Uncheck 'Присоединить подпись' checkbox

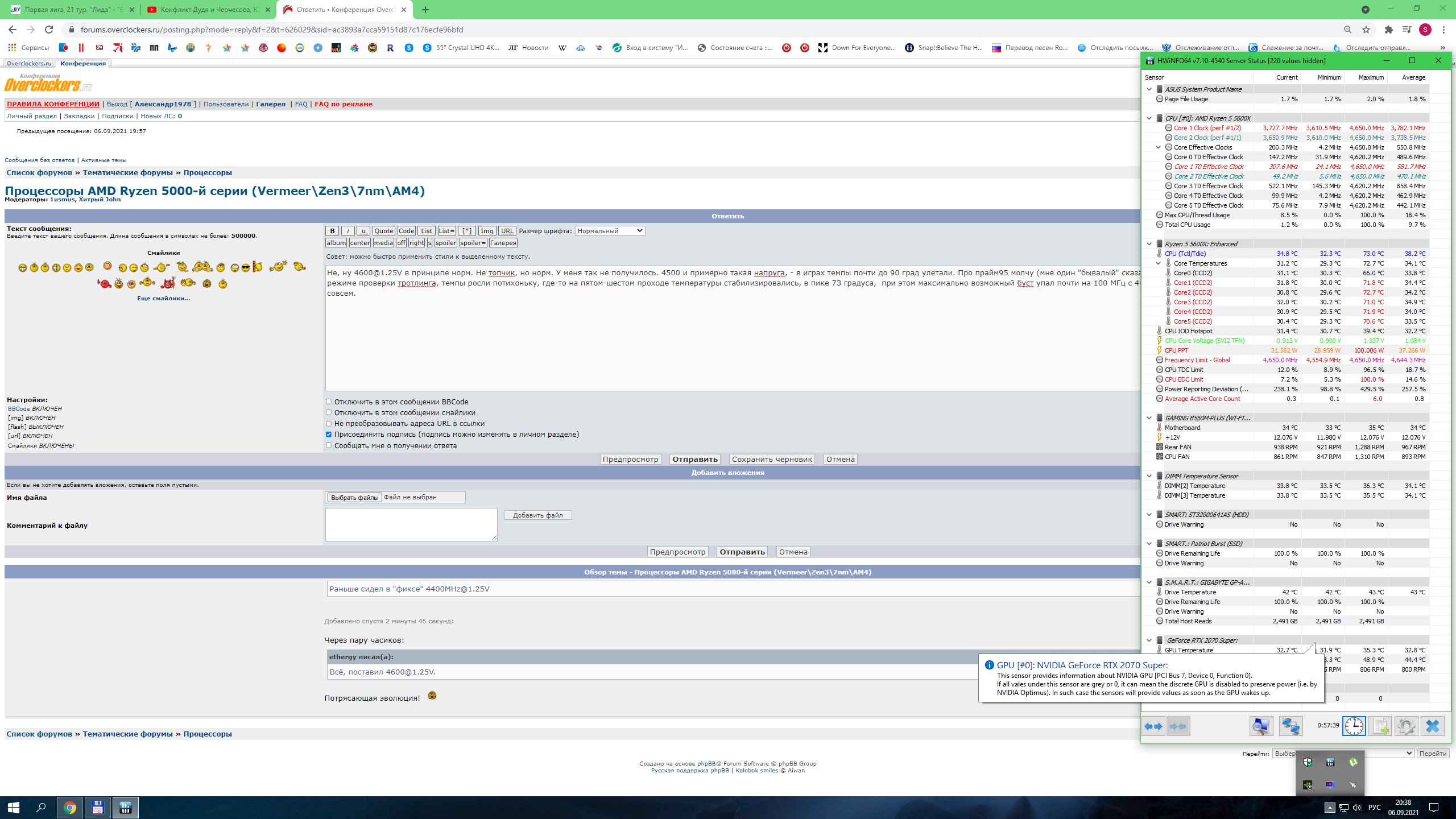coord(329,435)
